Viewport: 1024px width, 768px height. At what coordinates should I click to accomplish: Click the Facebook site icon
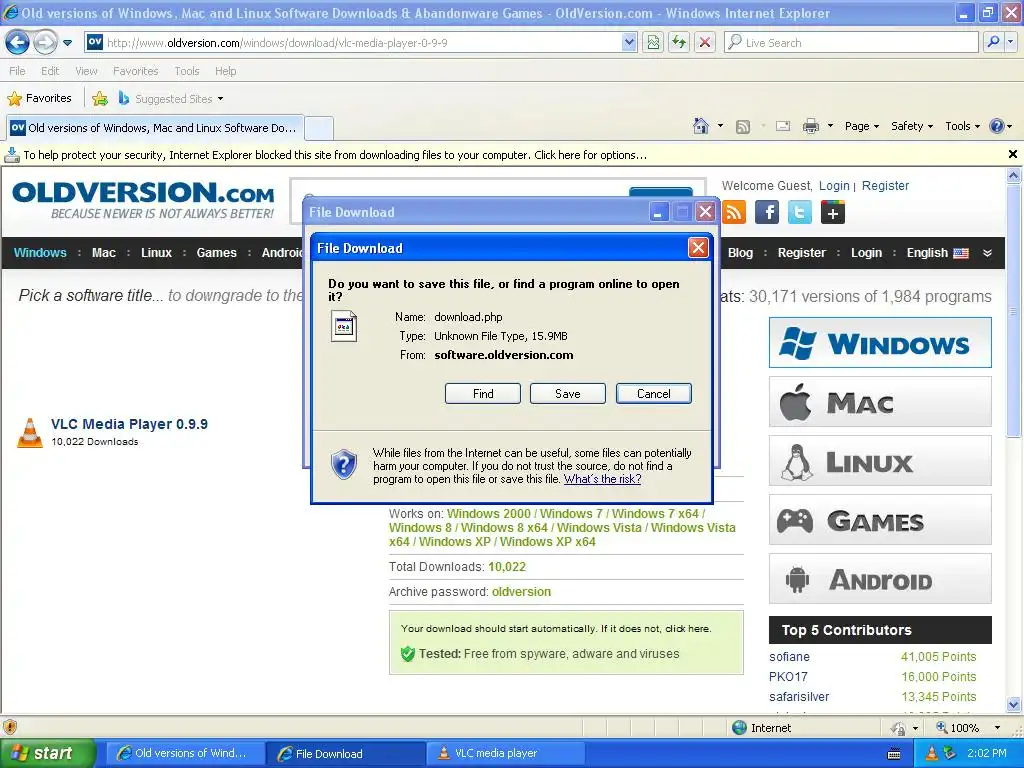tap(767, 212)
